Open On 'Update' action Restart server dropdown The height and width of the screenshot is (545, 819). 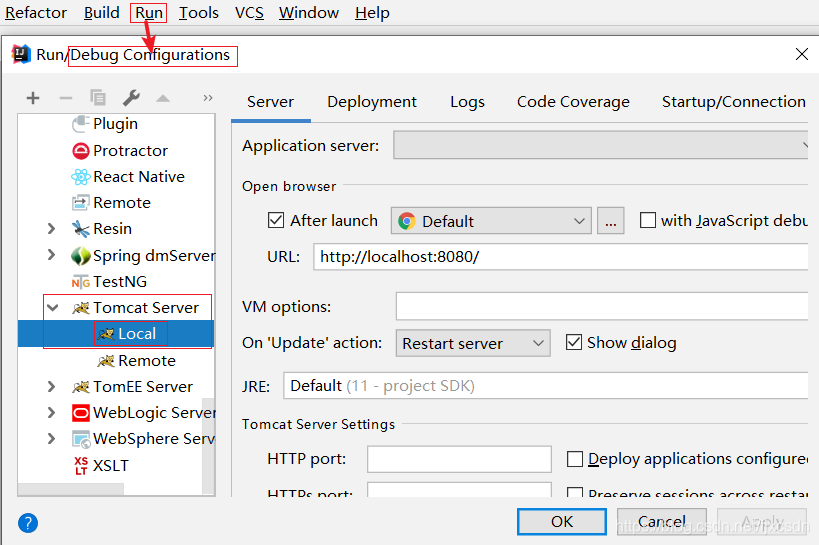473,343
